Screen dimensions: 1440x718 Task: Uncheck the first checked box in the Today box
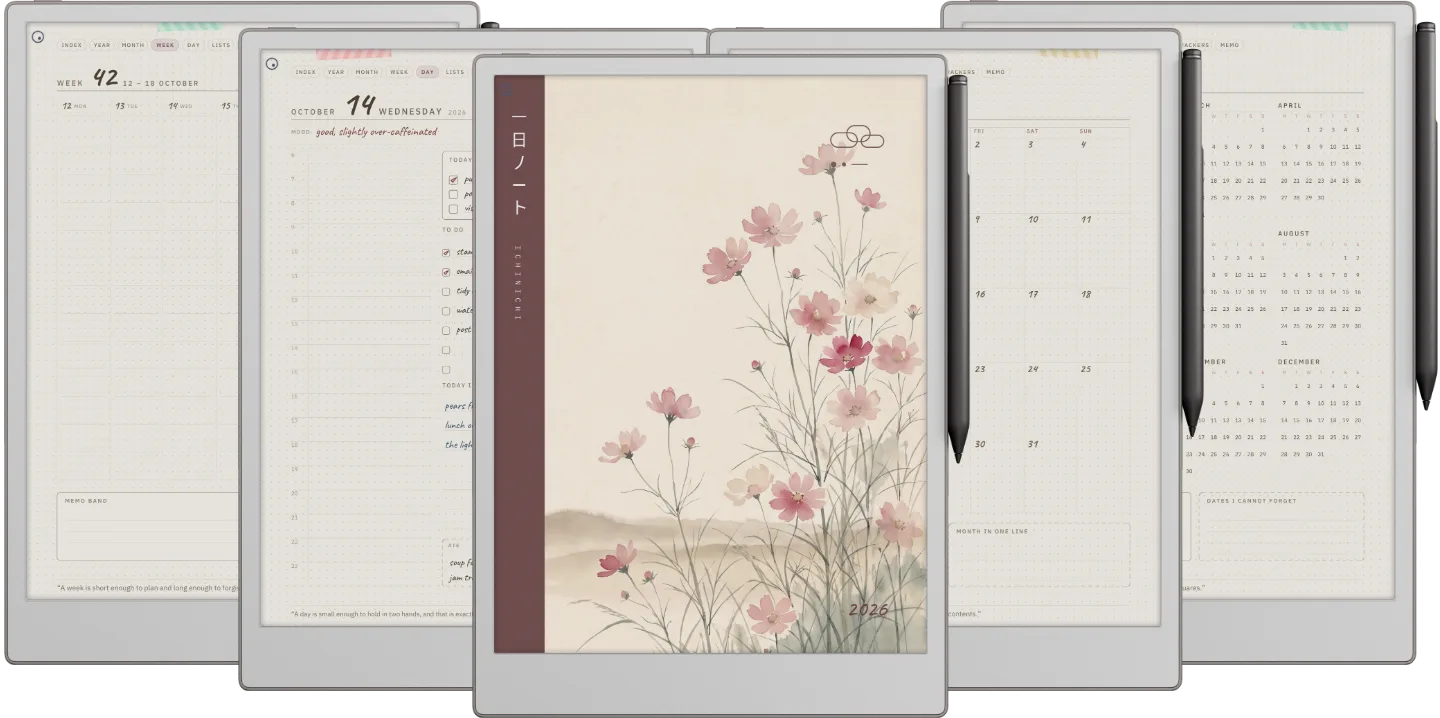(x=453, y=180)
